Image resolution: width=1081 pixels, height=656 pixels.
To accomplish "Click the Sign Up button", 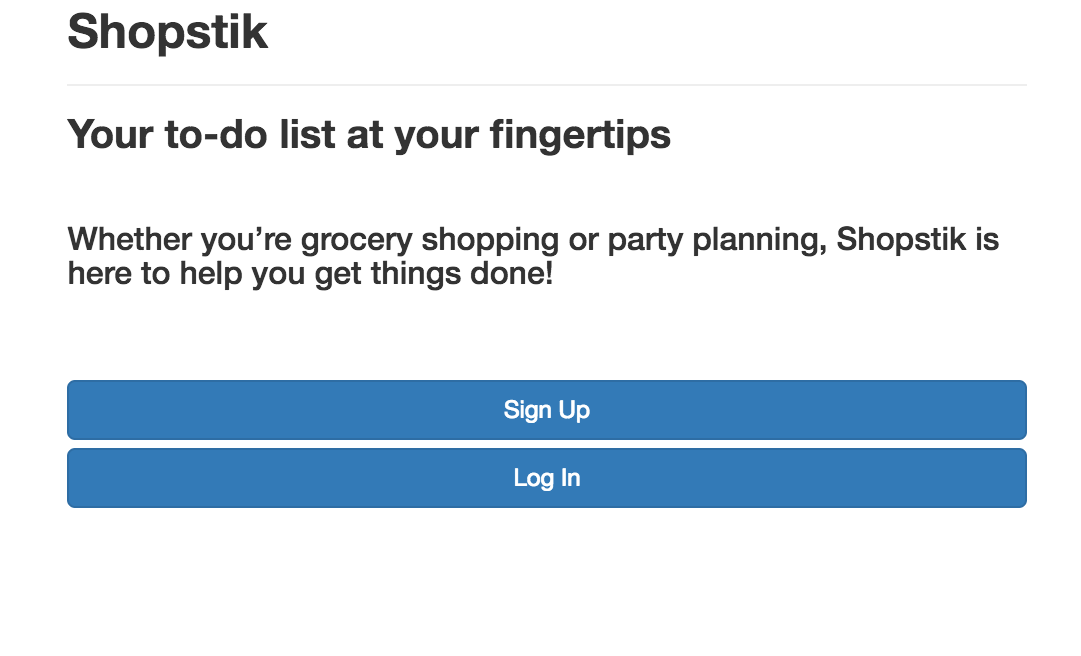I will [546, 410].
